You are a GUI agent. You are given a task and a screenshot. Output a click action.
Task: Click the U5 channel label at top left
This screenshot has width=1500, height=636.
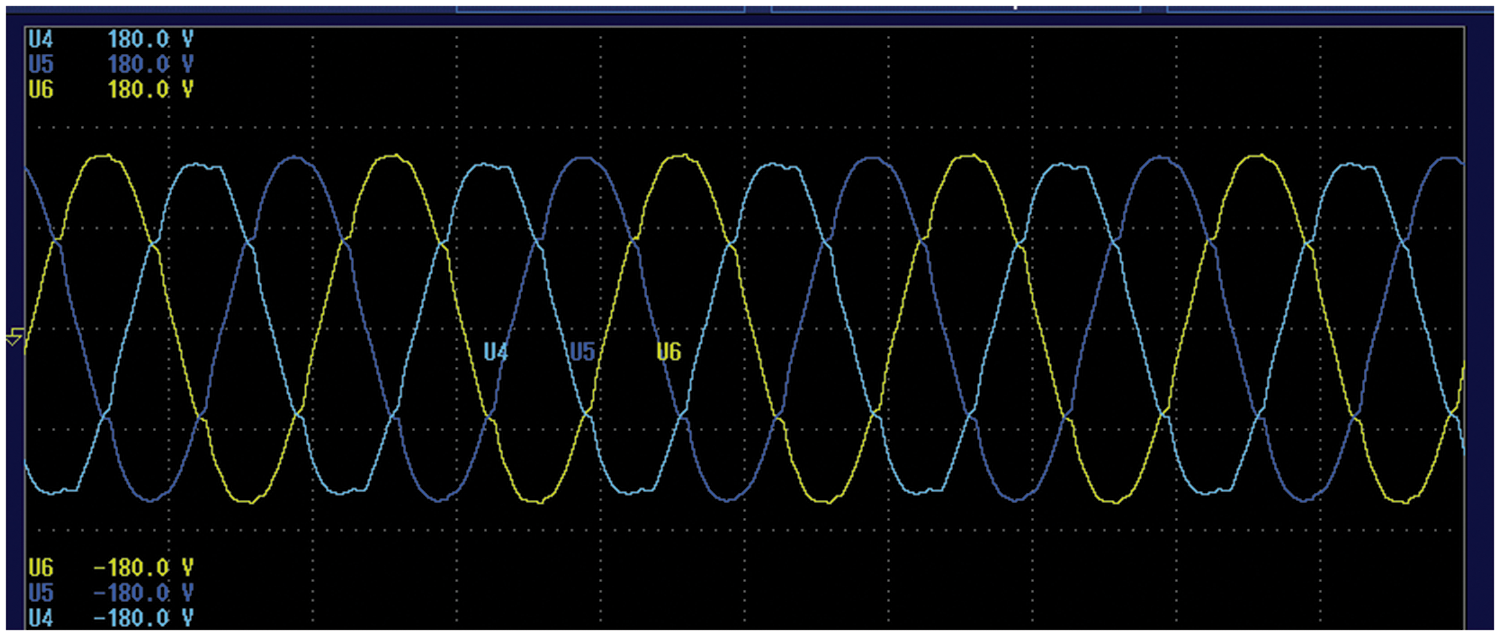coord(41,65)
